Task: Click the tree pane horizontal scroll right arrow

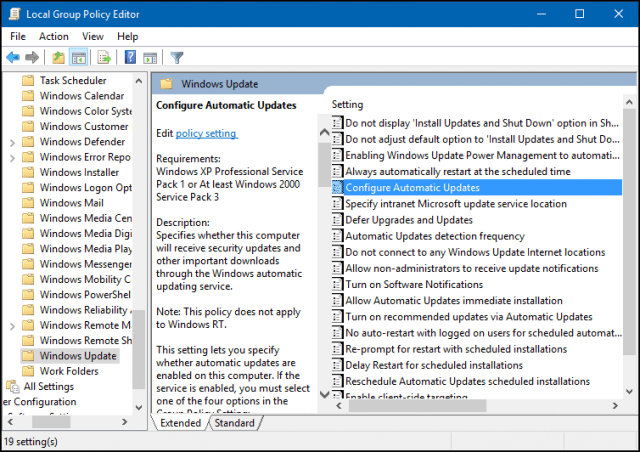Action: point(125,422)
